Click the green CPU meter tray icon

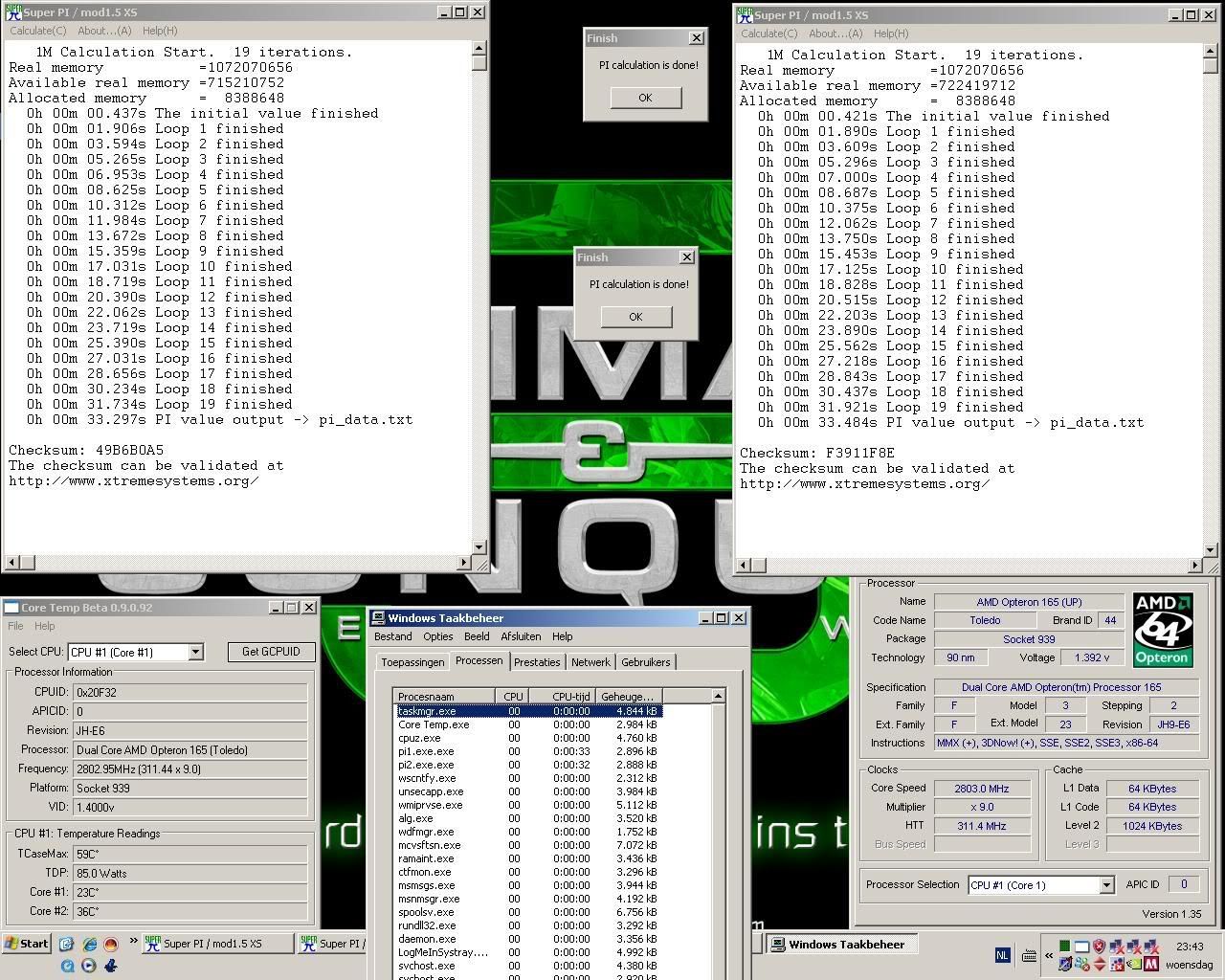tap(1064, 946)
